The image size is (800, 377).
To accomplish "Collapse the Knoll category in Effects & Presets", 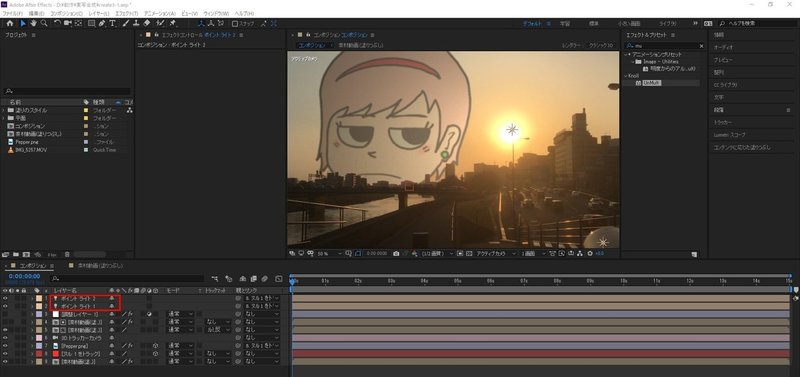I will tap(626, 76).
